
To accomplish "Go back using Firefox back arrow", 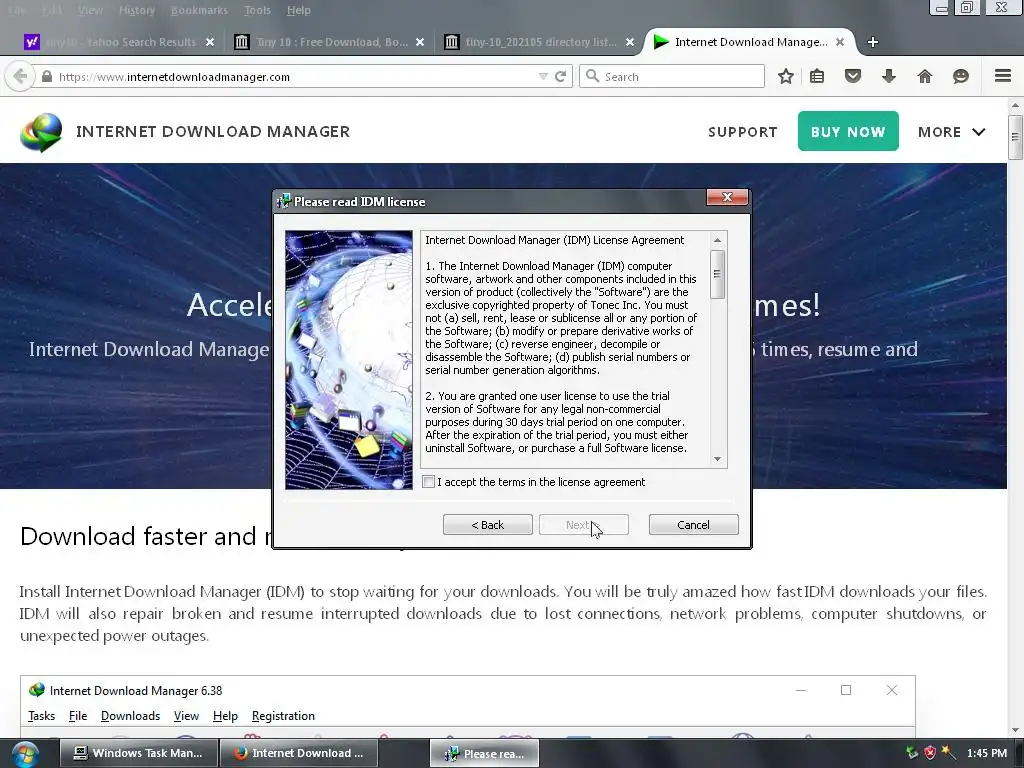I will click(20, 76).
